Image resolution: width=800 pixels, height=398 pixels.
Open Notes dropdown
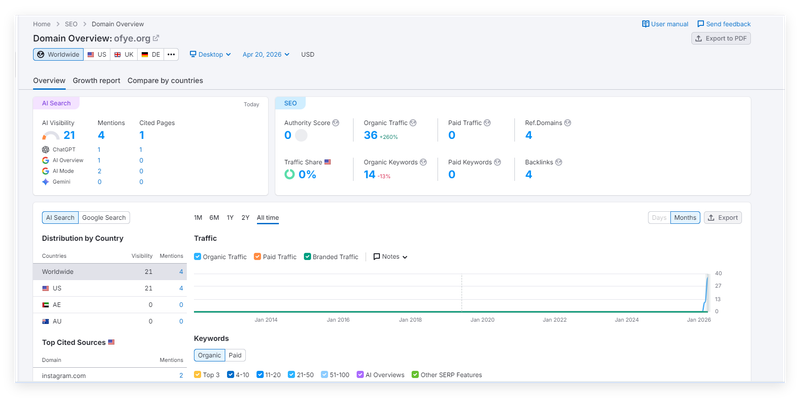pyautogui.click(x=390, y=257)
